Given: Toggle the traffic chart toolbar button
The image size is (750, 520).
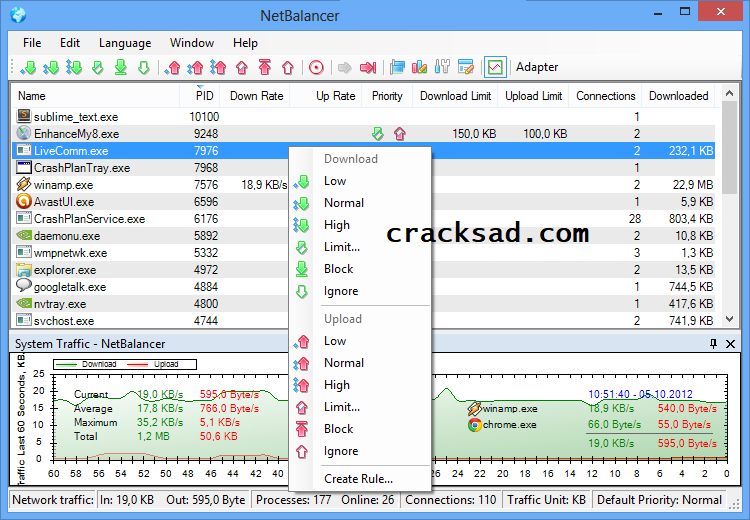Looking at the screenshot, I should 495,67.
